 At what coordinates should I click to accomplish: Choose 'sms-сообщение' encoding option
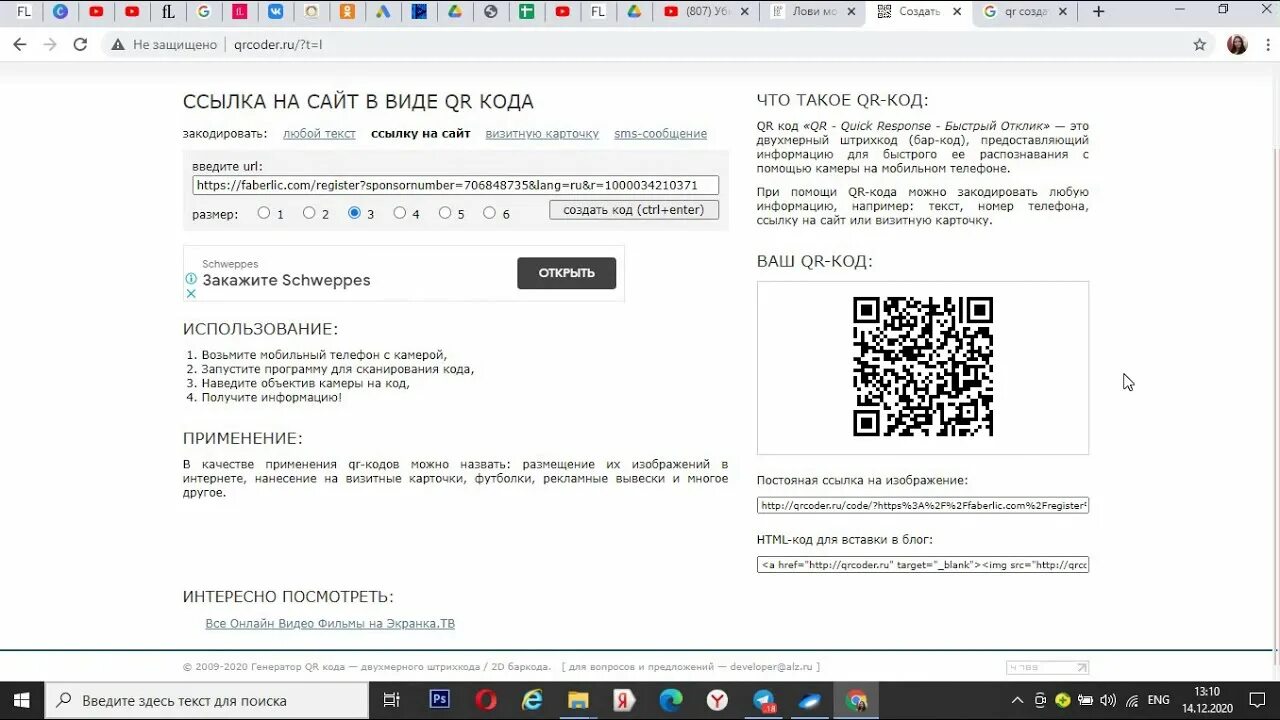[660, 134]
